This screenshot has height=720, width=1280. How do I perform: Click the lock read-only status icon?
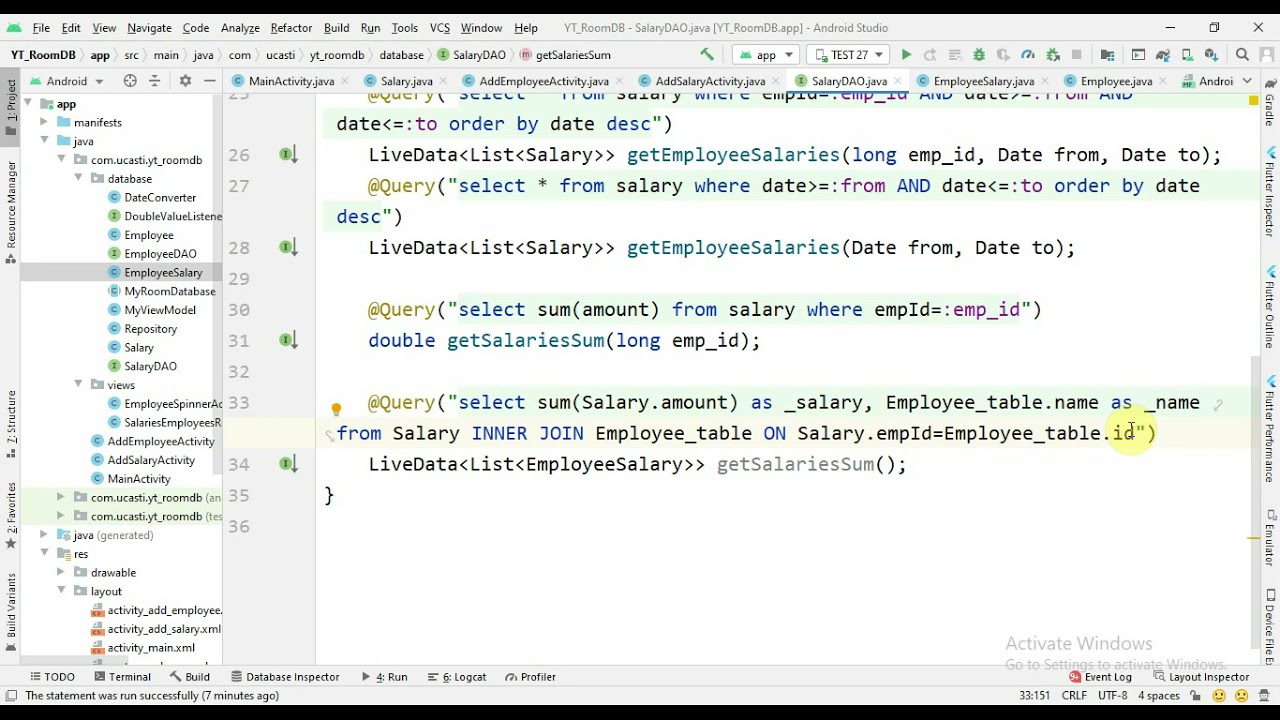click(1195, 696)
